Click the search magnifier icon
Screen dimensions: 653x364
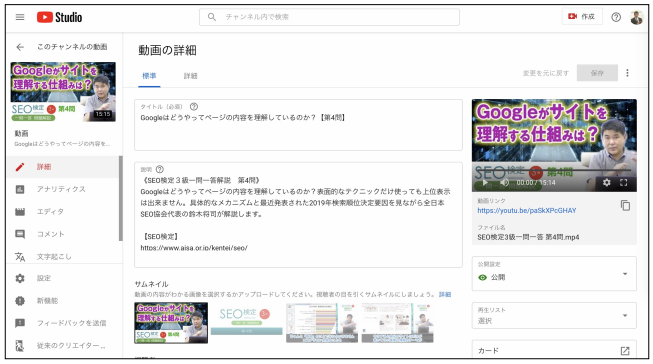click(212, 17)
